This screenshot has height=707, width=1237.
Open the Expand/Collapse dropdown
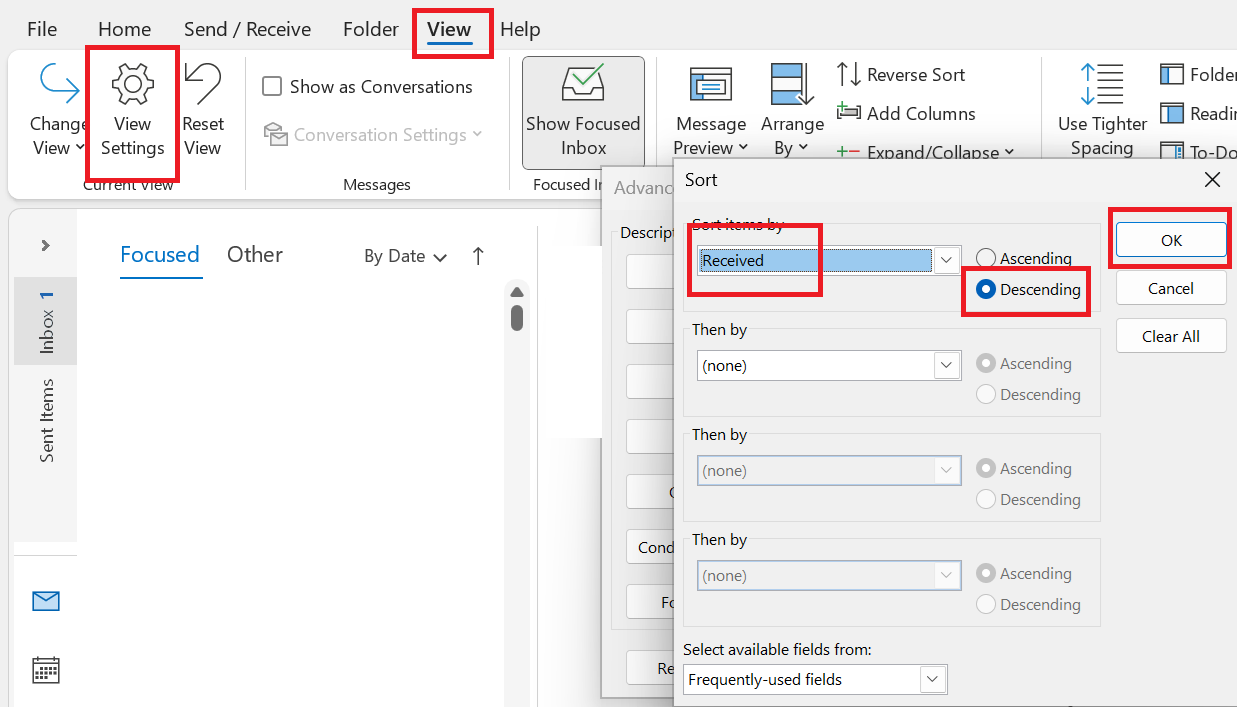925,152
